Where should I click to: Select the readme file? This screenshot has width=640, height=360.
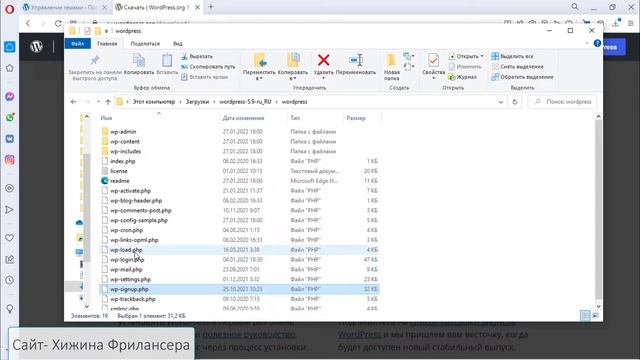[120, 181]
